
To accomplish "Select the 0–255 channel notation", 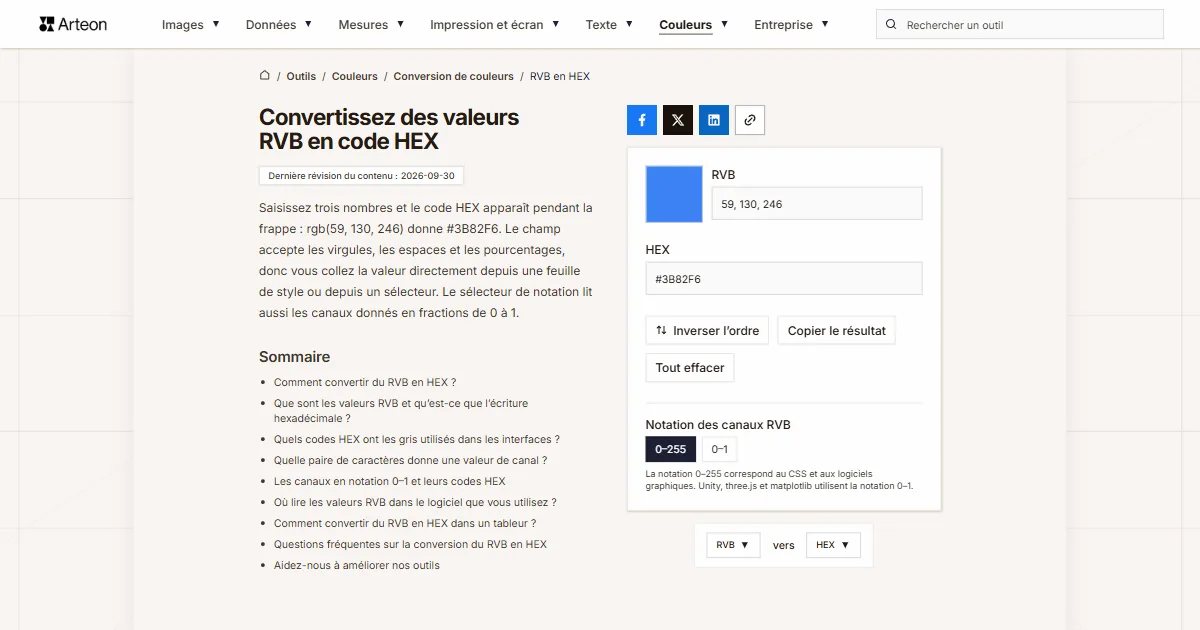I will (670, 449).
